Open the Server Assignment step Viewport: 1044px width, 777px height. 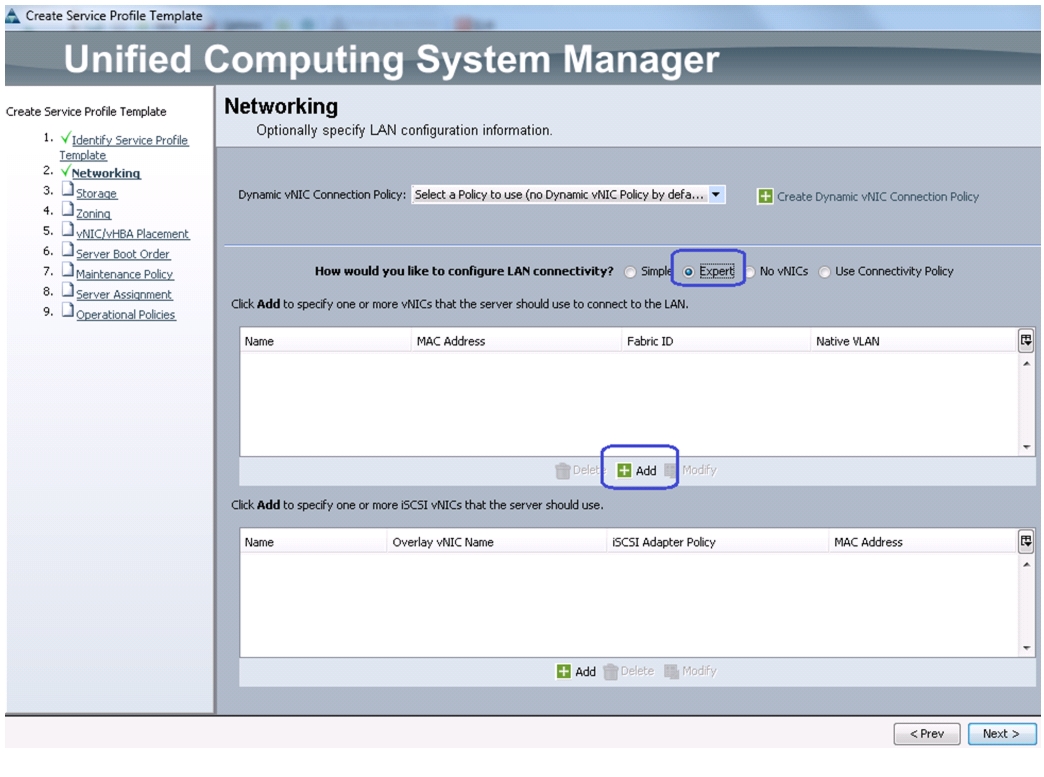point(124,294)
